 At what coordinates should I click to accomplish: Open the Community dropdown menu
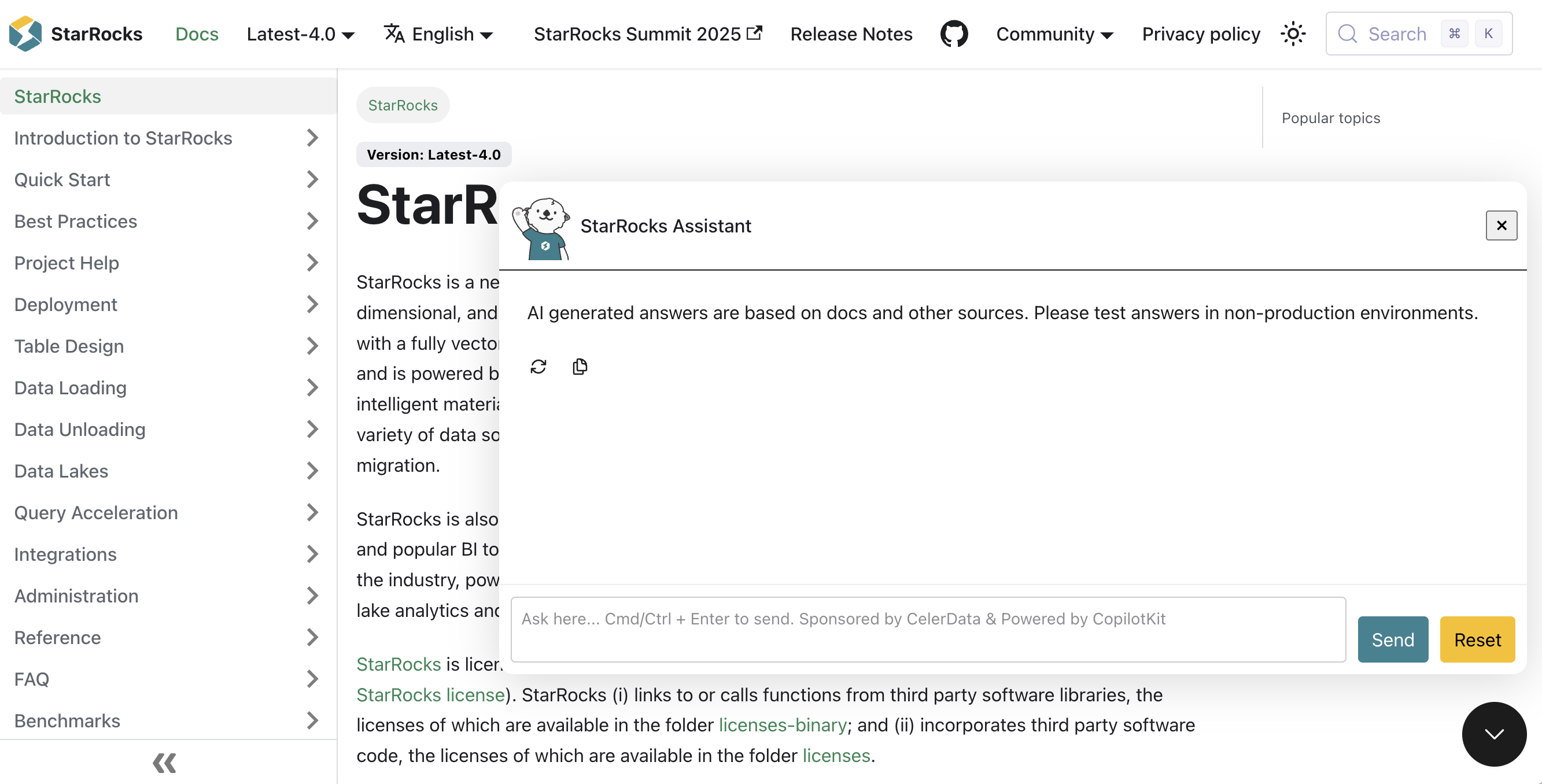(1054, 34)
